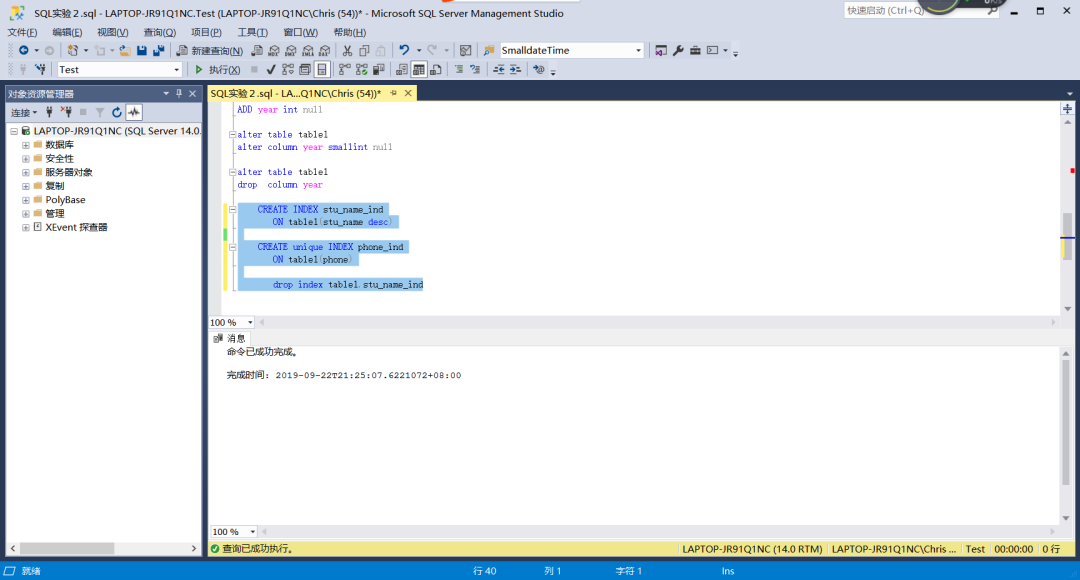This screenshot has width=1080, height=580.
Task: Toggle results to grid output mode
Action: (x=419, y=69)
